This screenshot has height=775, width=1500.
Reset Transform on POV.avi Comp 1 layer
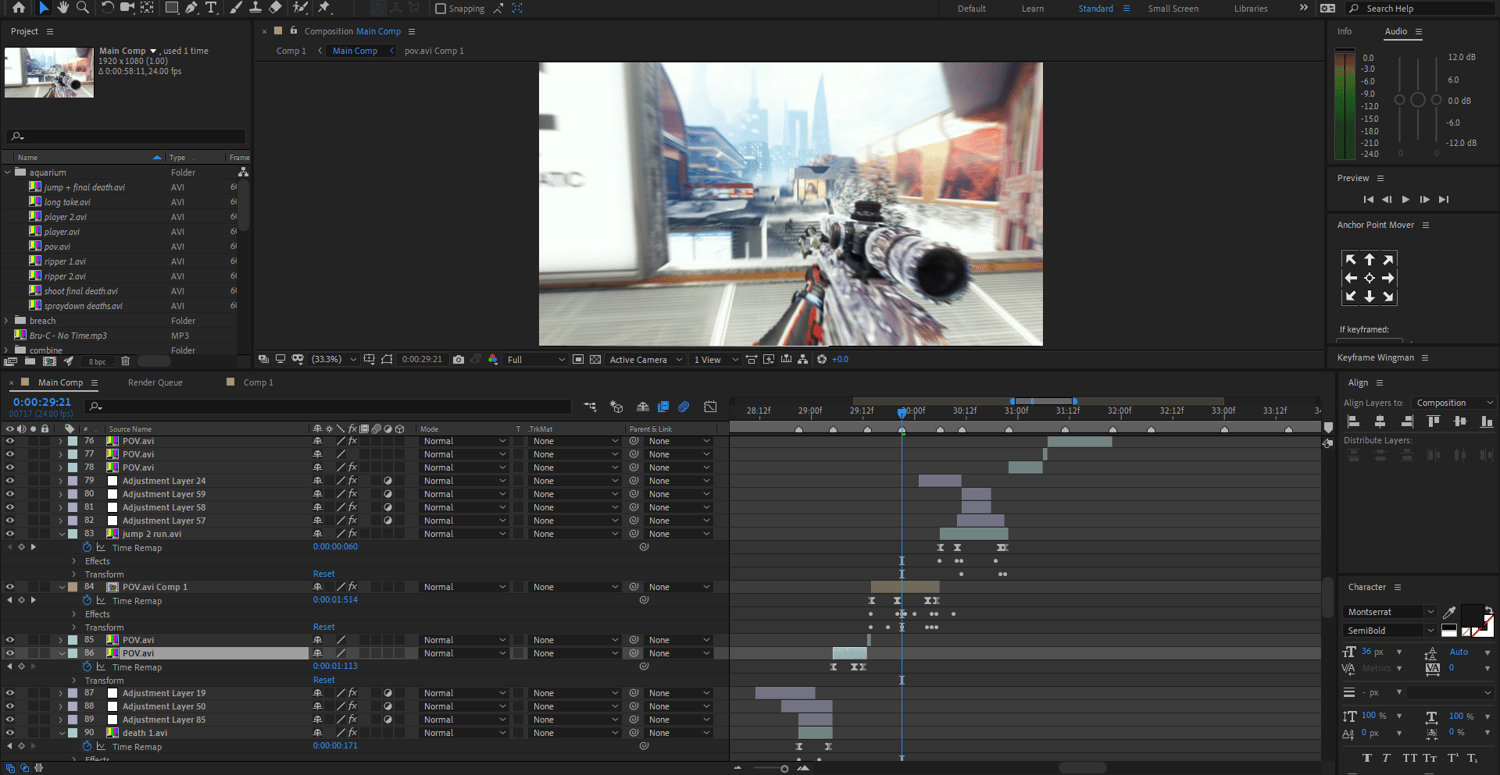324,627
